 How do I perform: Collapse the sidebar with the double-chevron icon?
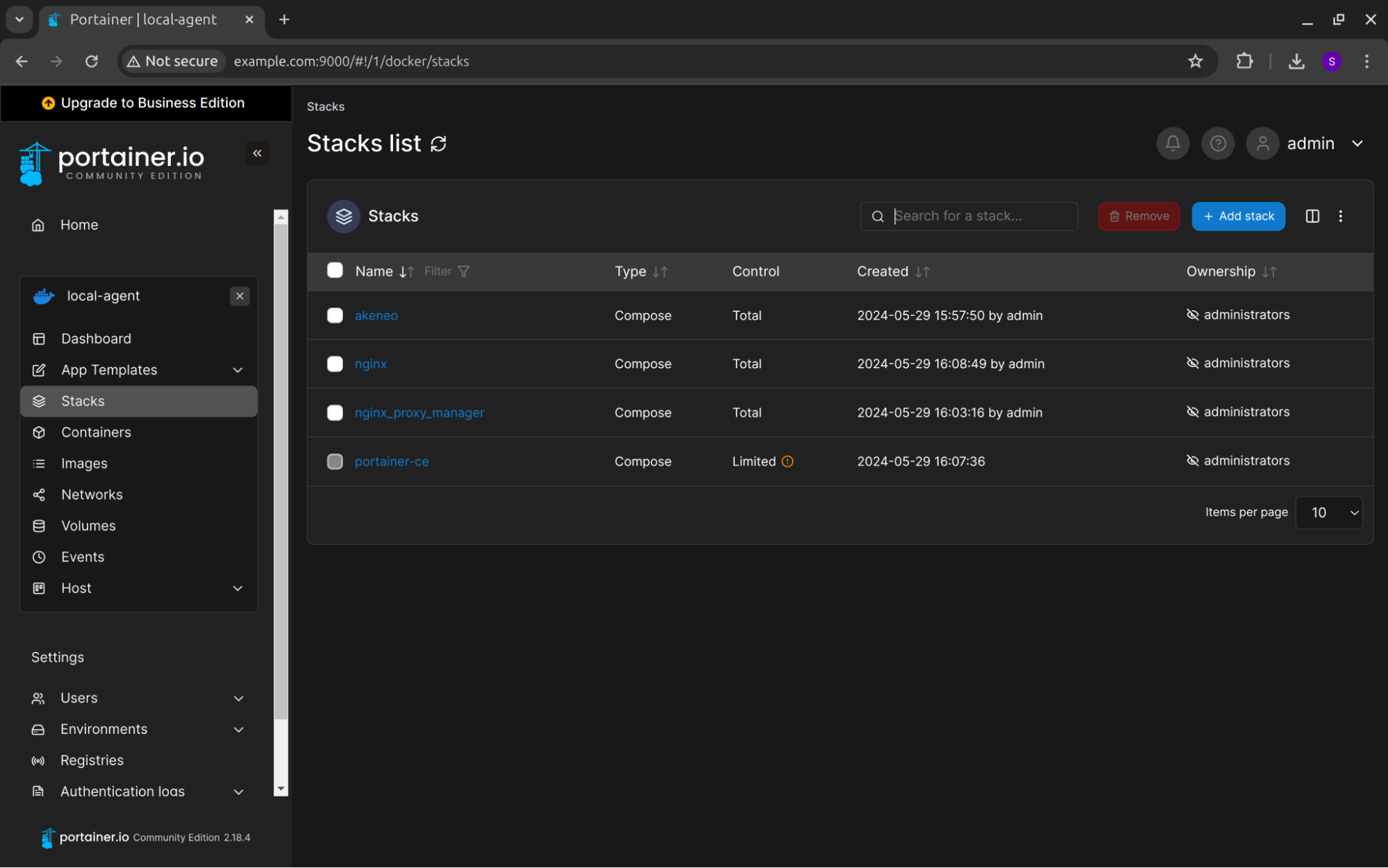pyautogui.click(x=257, y=153)
